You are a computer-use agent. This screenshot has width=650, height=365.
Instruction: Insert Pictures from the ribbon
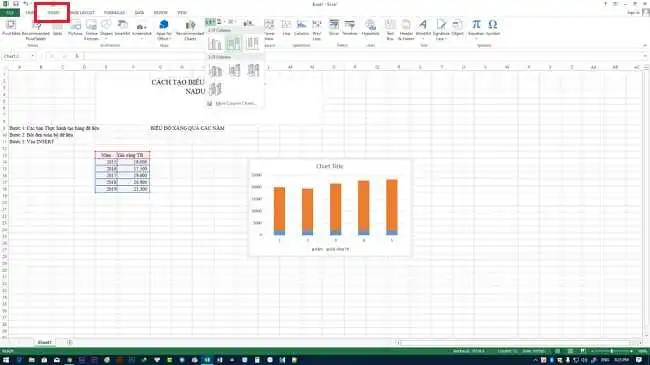[75, 28]
